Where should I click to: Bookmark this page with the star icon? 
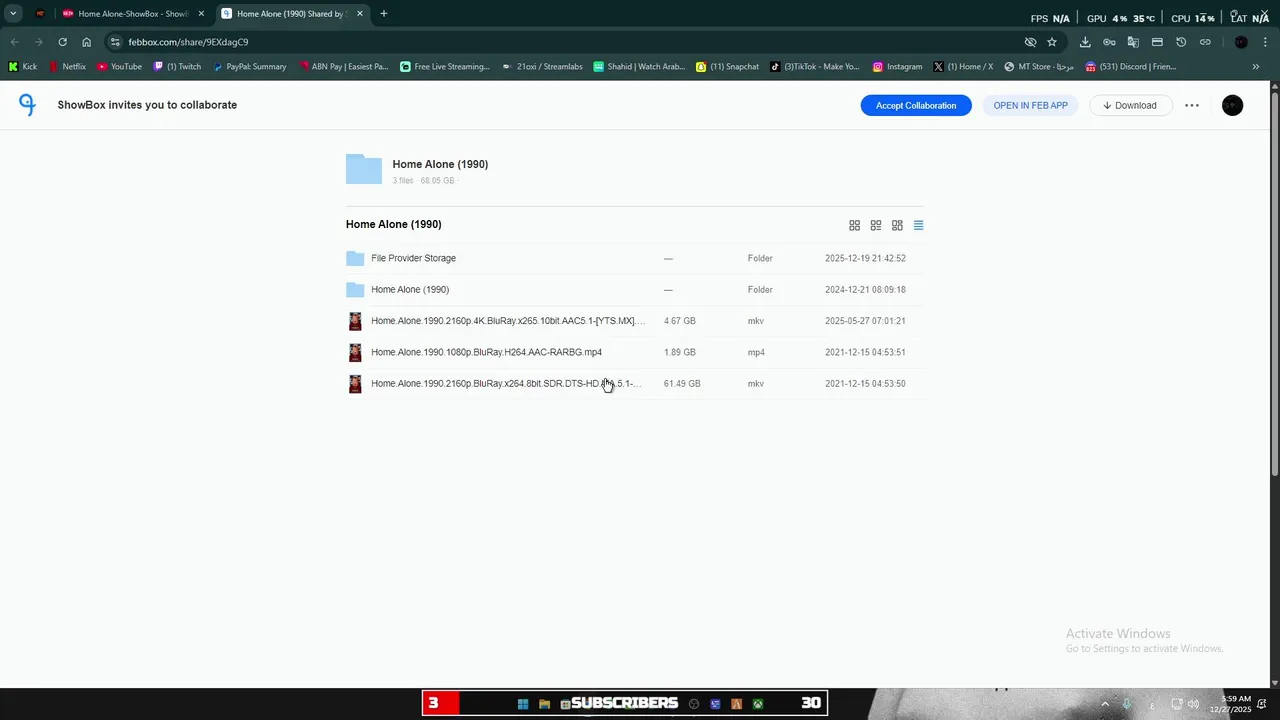(1052, 42)
